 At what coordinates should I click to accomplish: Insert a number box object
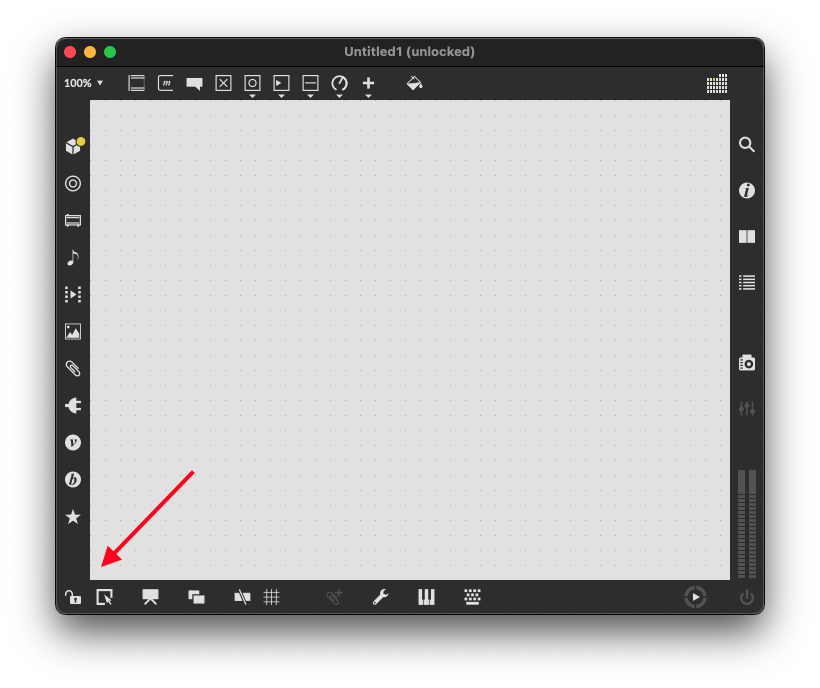coord(281,83)
